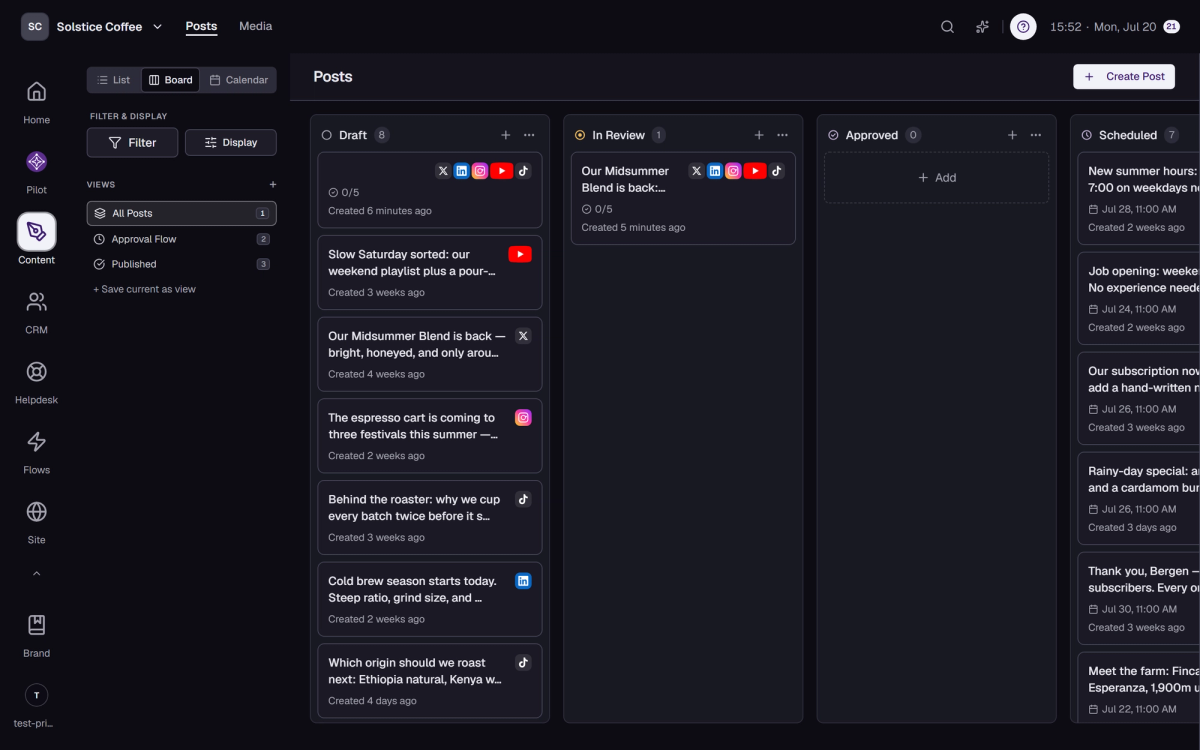
Task: Click LinkedIn icon on Cold brew card
Action: click(523, 581)
